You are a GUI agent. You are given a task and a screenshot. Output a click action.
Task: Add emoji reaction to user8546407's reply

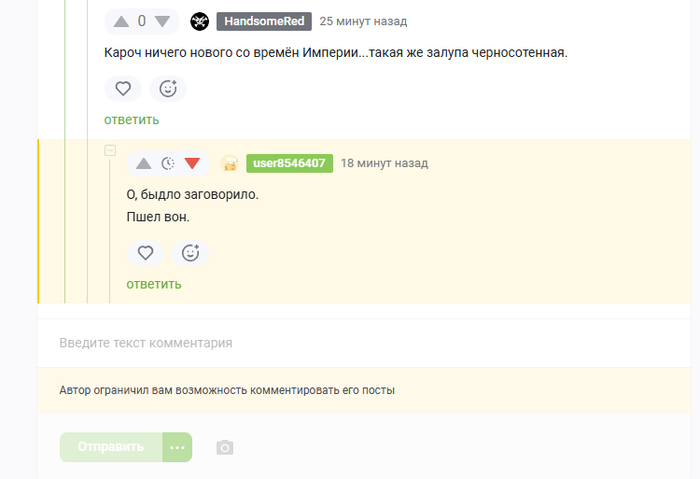(190, 253)
